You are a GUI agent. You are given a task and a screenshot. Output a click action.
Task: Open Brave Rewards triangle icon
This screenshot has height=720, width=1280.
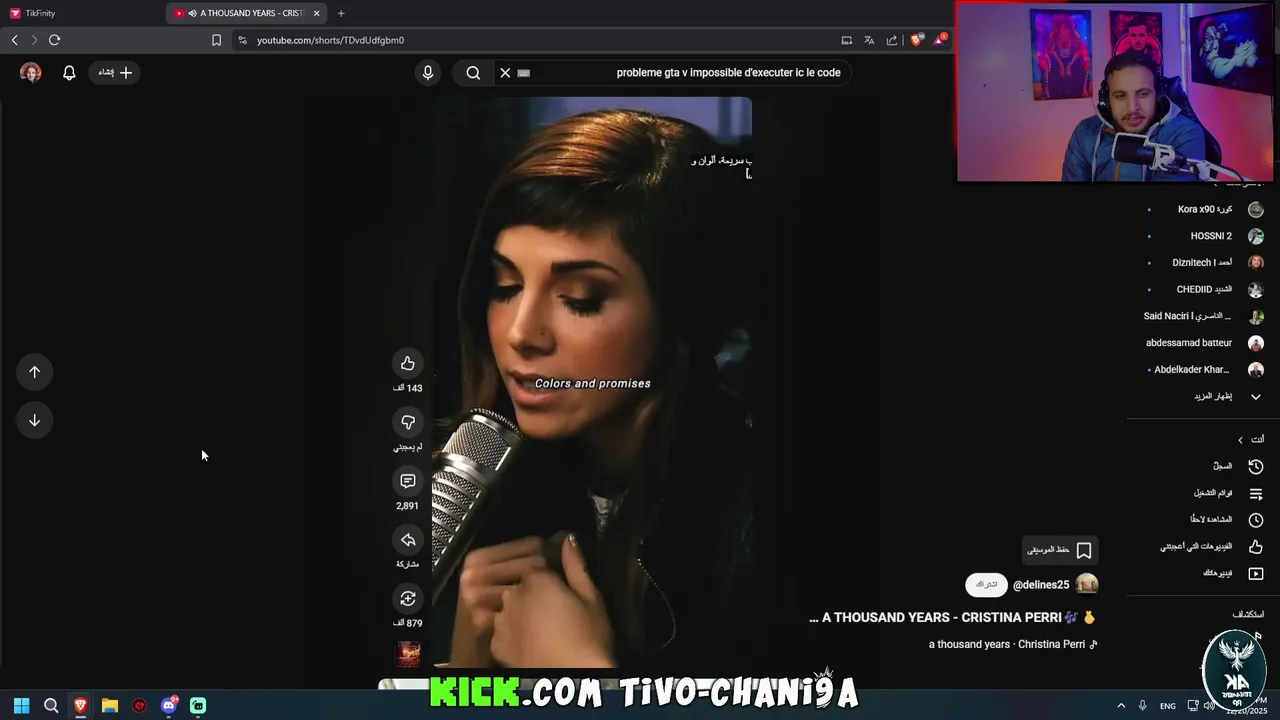click(940, 40)
